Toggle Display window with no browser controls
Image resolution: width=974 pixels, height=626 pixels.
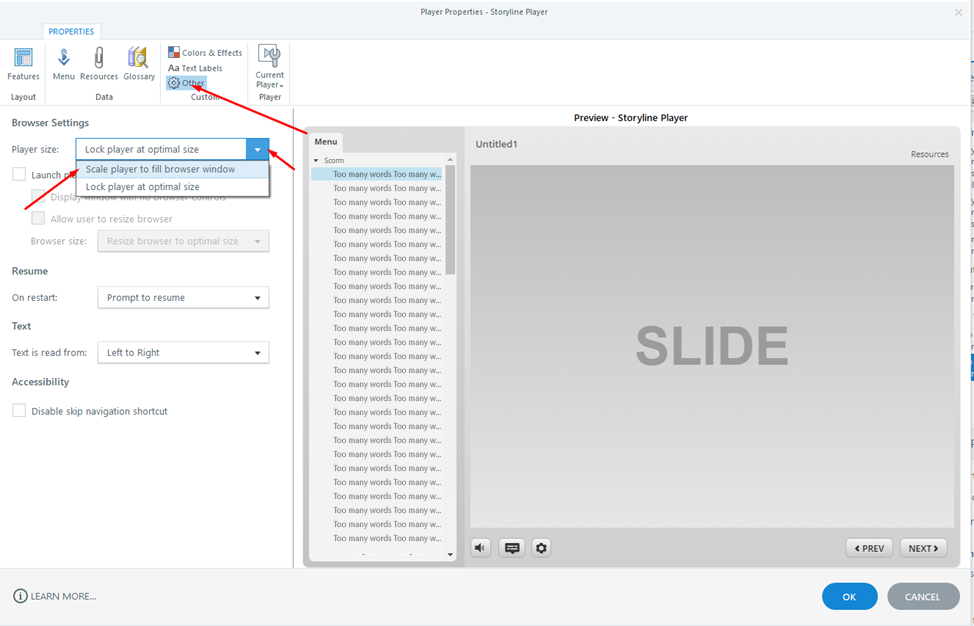[x=39, y=197]
